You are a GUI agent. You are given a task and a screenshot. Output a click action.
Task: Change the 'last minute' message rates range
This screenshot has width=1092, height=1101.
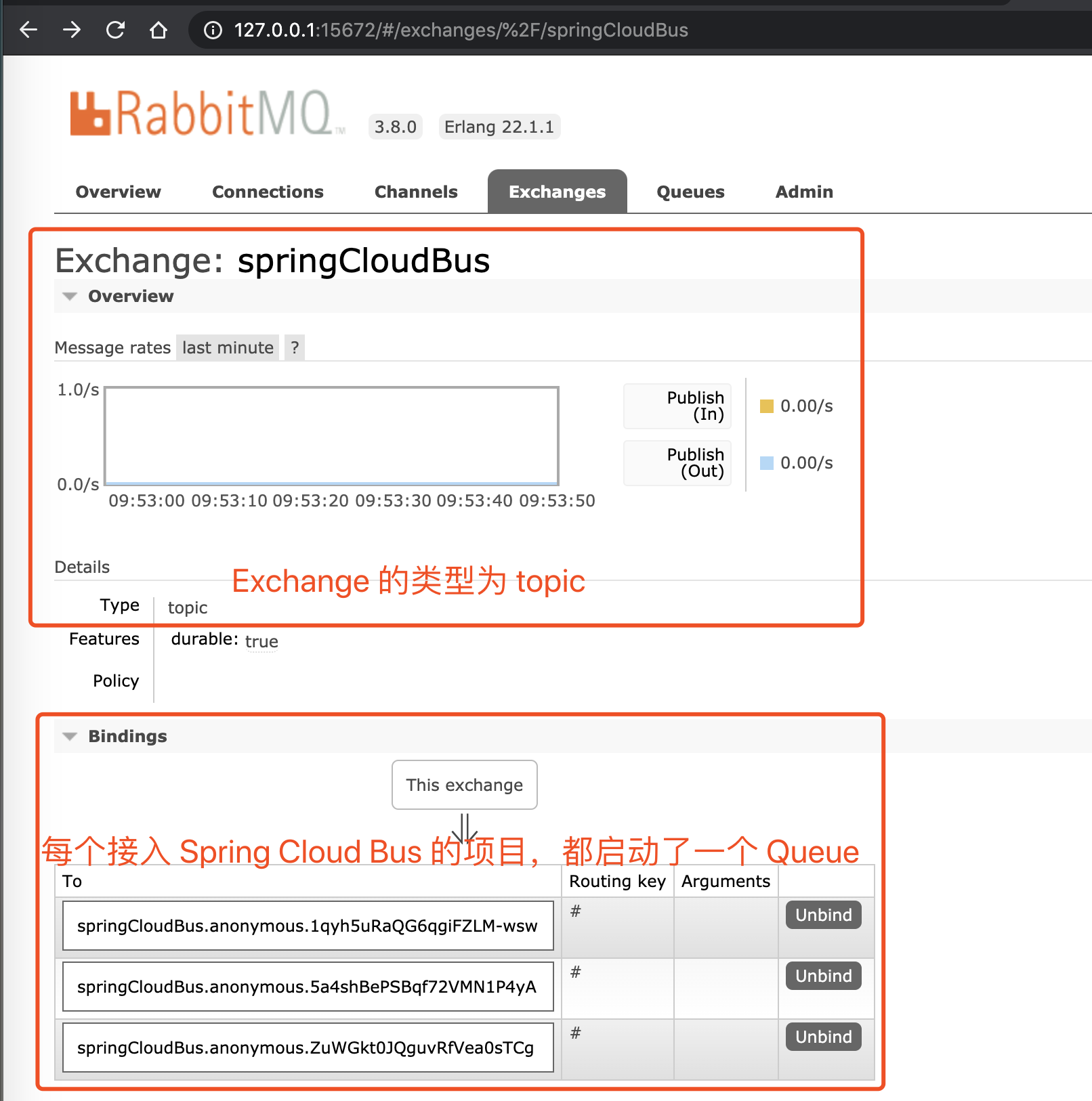[x=228, y=347]
